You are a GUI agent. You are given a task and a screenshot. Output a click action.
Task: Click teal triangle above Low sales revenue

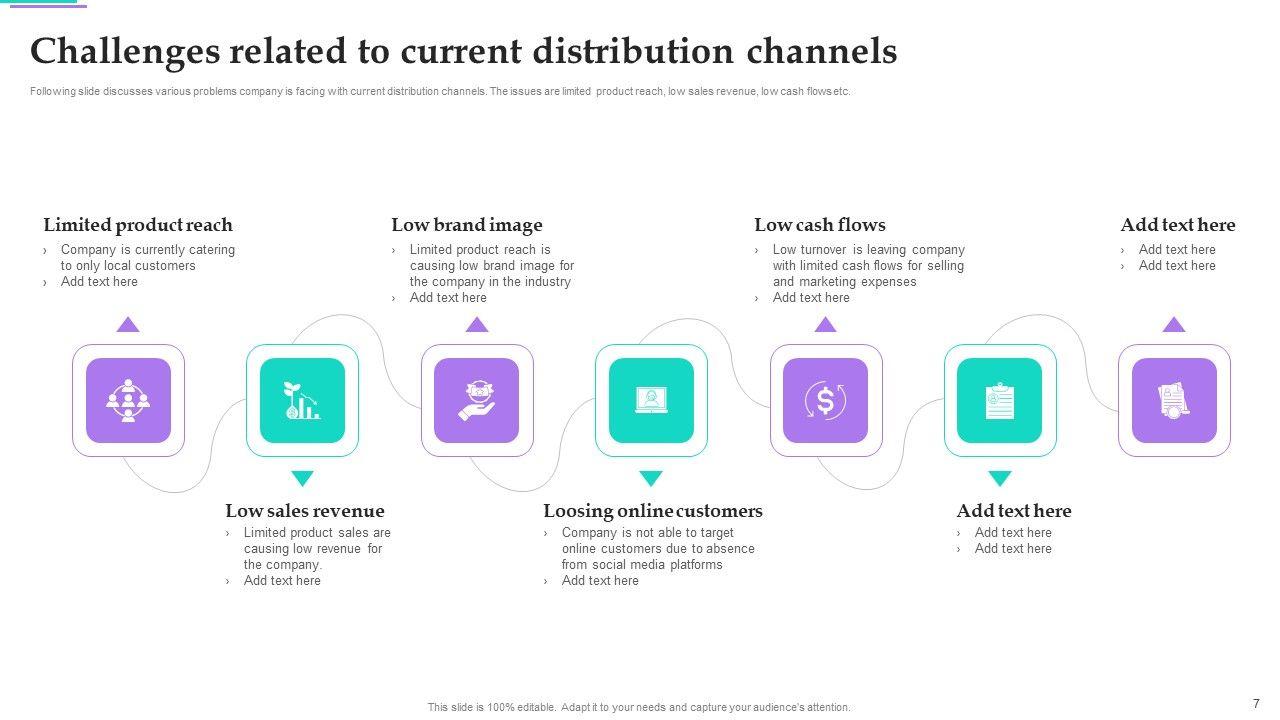point(302,479)
